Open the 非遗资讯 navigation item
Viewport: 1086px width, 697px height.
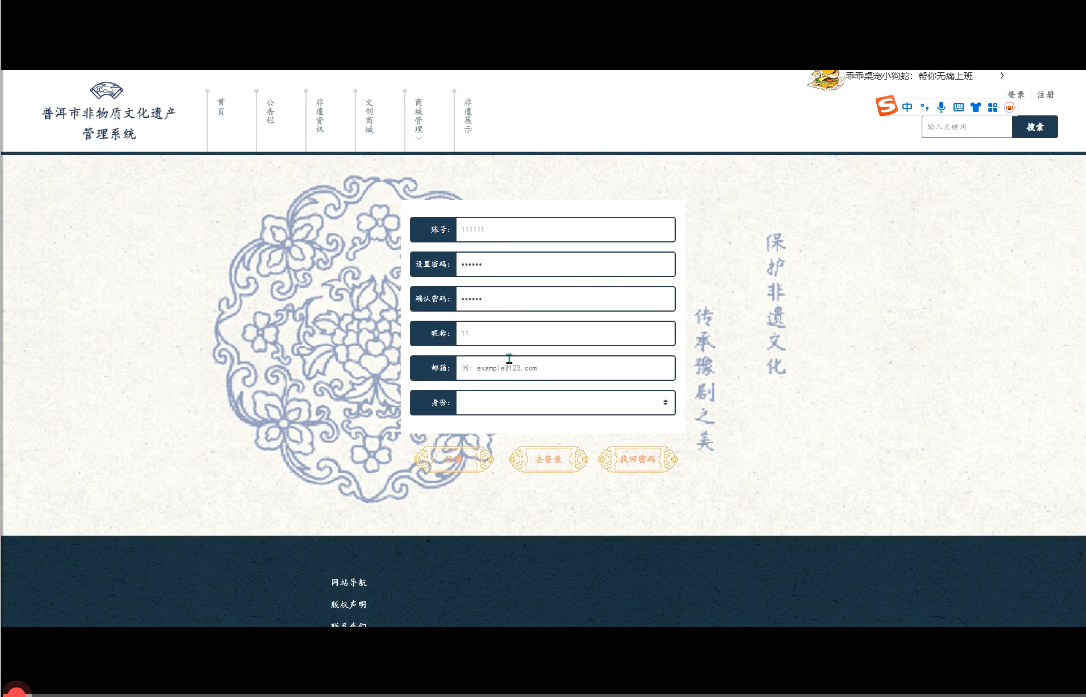[319, 115]
